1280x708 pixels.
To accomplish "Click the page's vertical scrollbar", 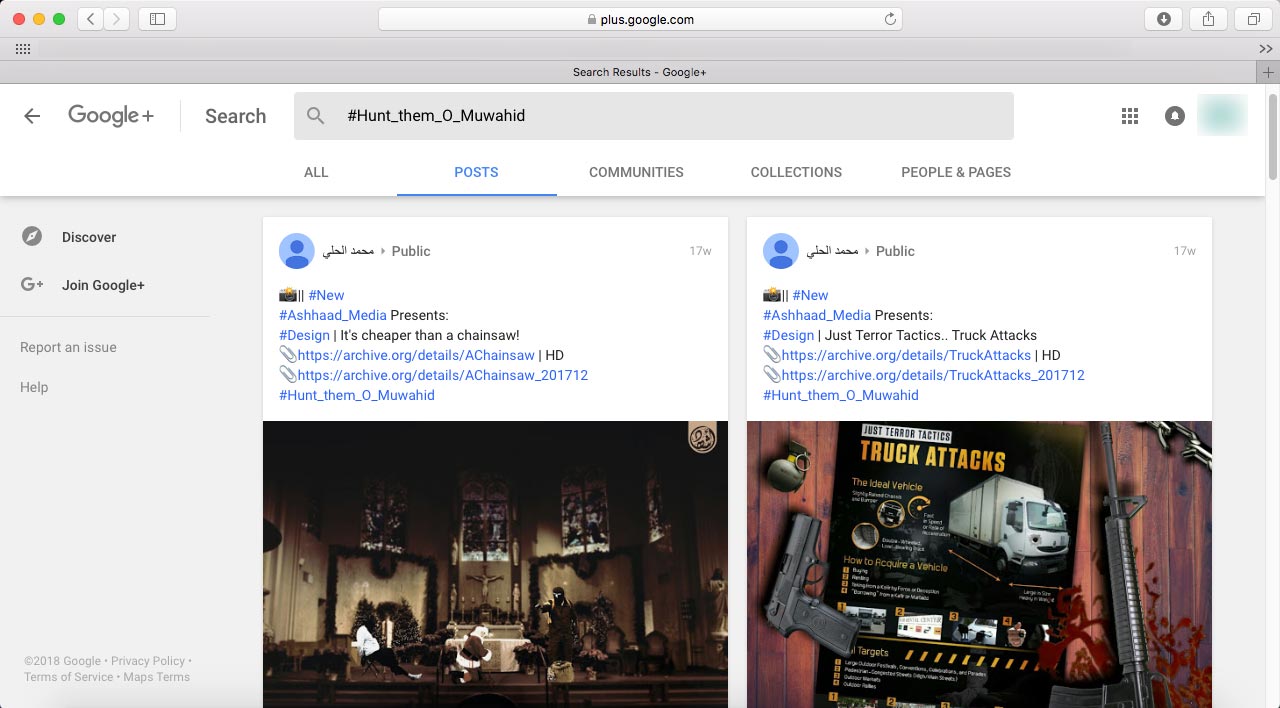I will (1272, 135).
